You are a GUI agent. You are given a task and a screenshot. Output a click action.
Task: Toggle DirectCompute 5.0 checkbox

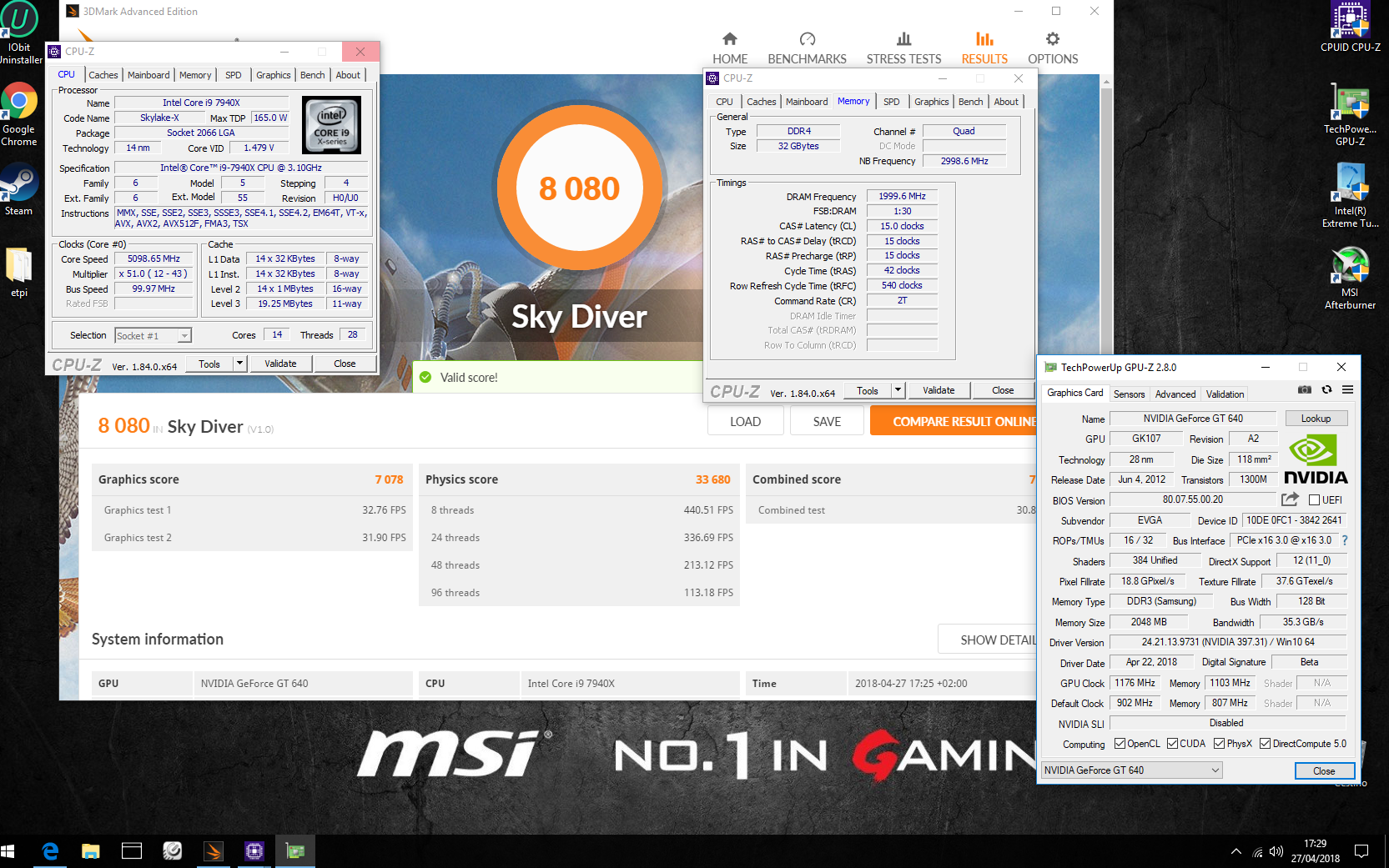(x=1265, y=744)
